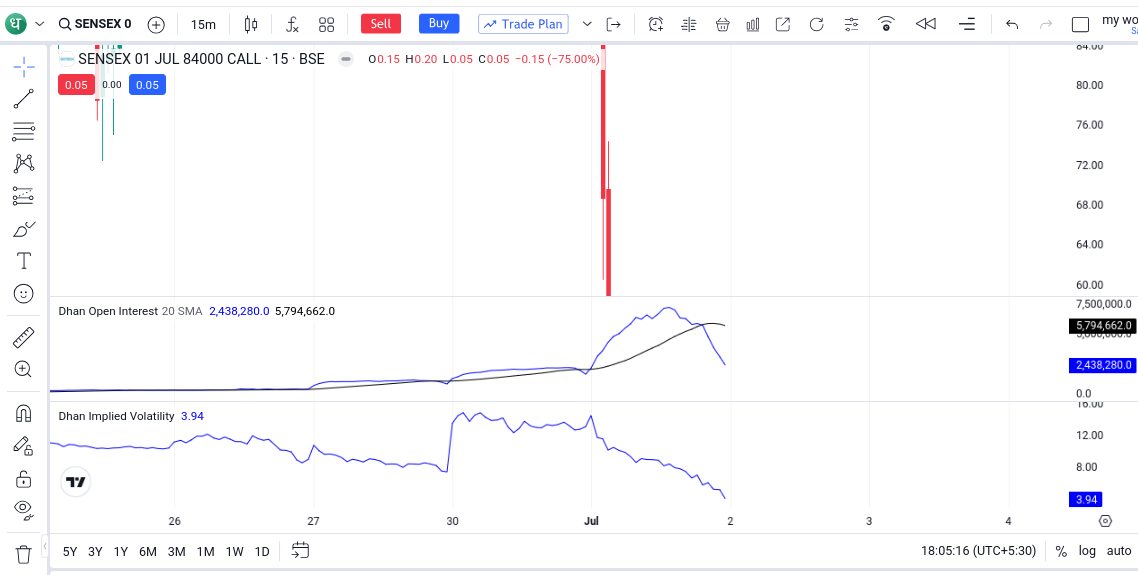Open indicator templates grid icon
Screen dimensions: 1138x575
click(327, 25)
